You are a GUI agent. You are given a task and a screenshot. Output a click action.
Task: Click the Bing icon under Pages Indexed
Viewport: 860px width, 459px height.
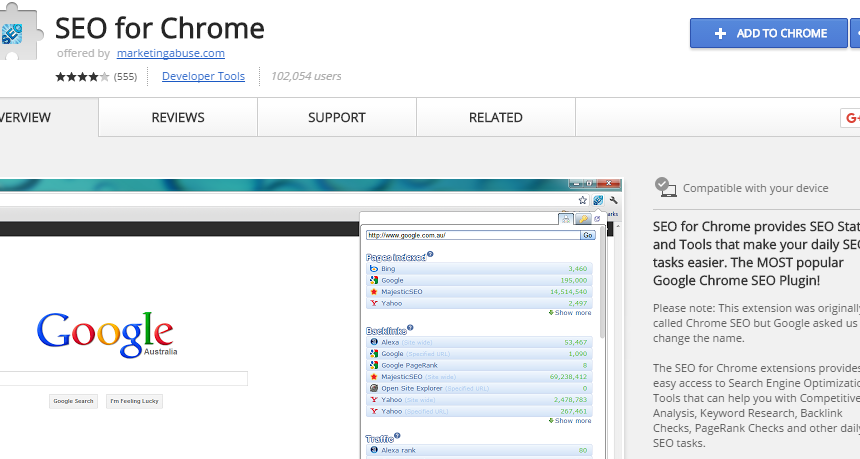pos(374,269)
